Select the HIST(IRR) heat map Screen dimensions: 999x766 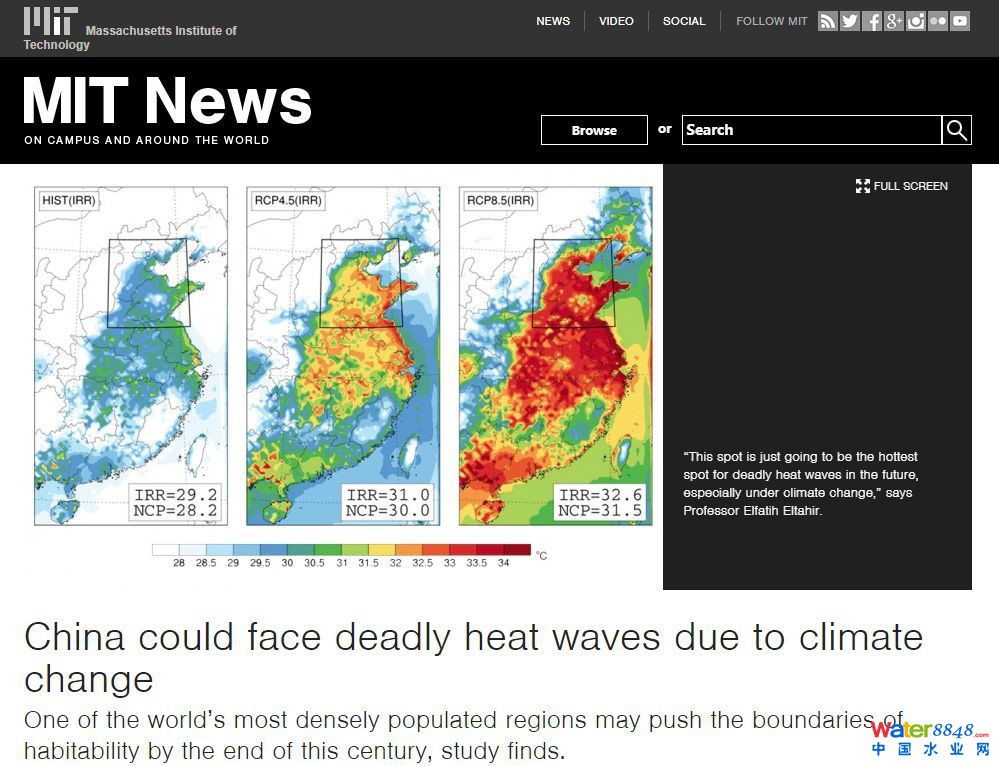pos(131,355)
